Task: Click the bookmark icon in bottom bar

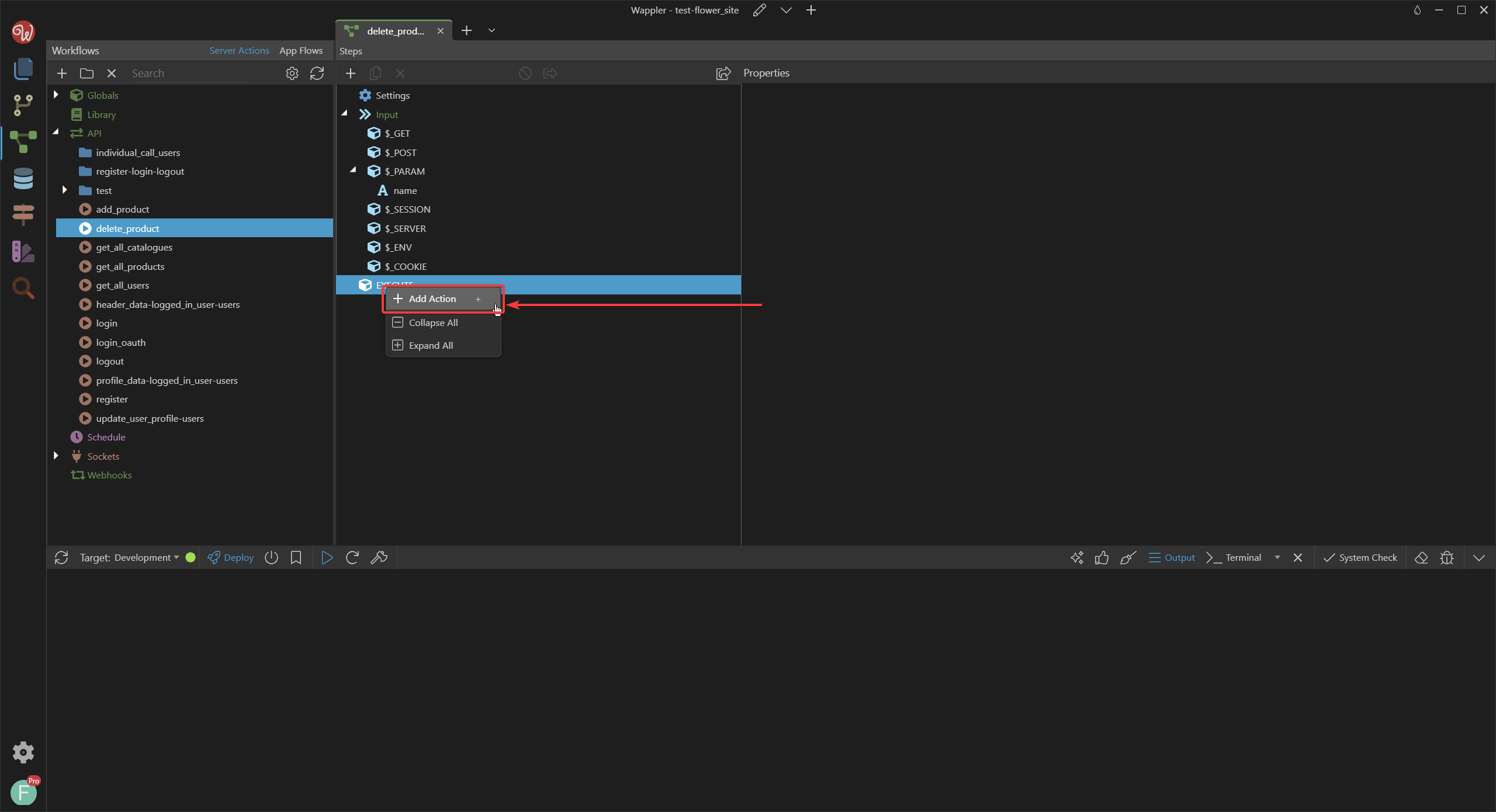Action: (296, 558)
